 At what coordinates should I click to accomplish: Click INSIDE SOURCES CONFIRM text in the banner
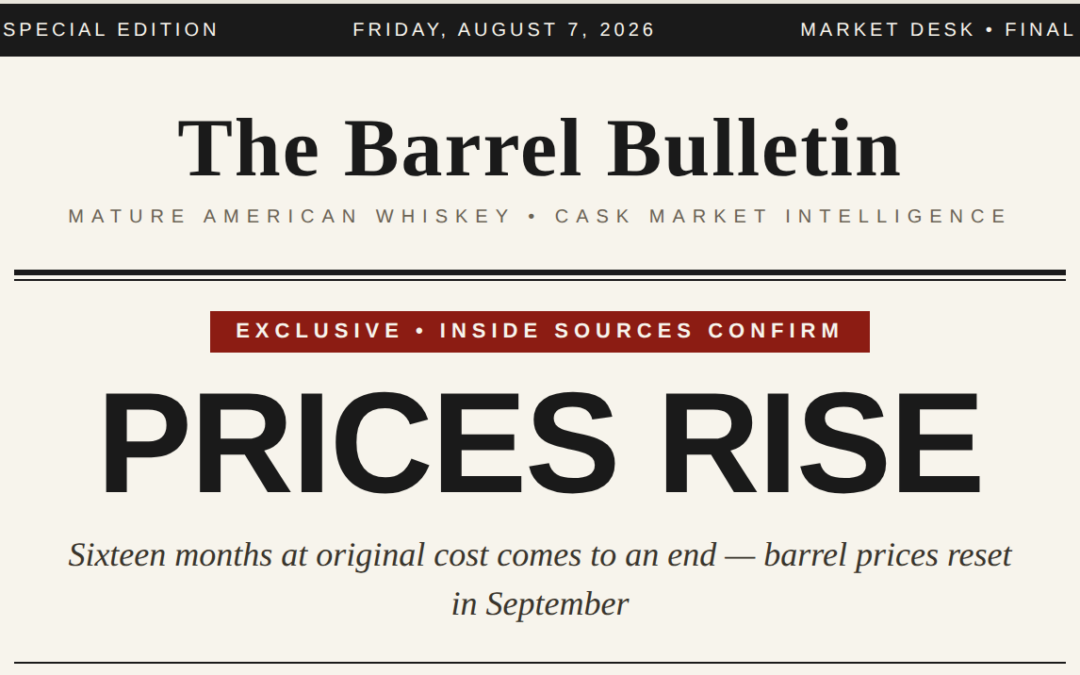641,331
